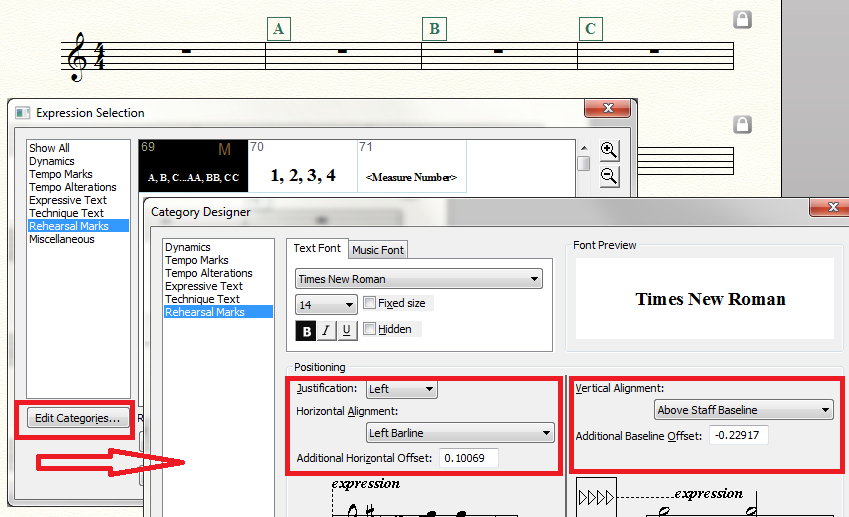Check the Hidden checkbox
The height and width of the screenshot is (517, 849).
(x=371, y=329)
